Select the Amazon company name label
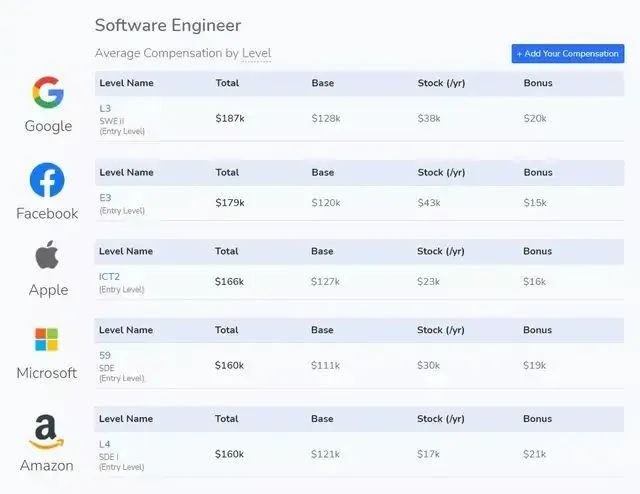This screenshot has height=494, width=640. pyautogui.click(x=47, y=465)
